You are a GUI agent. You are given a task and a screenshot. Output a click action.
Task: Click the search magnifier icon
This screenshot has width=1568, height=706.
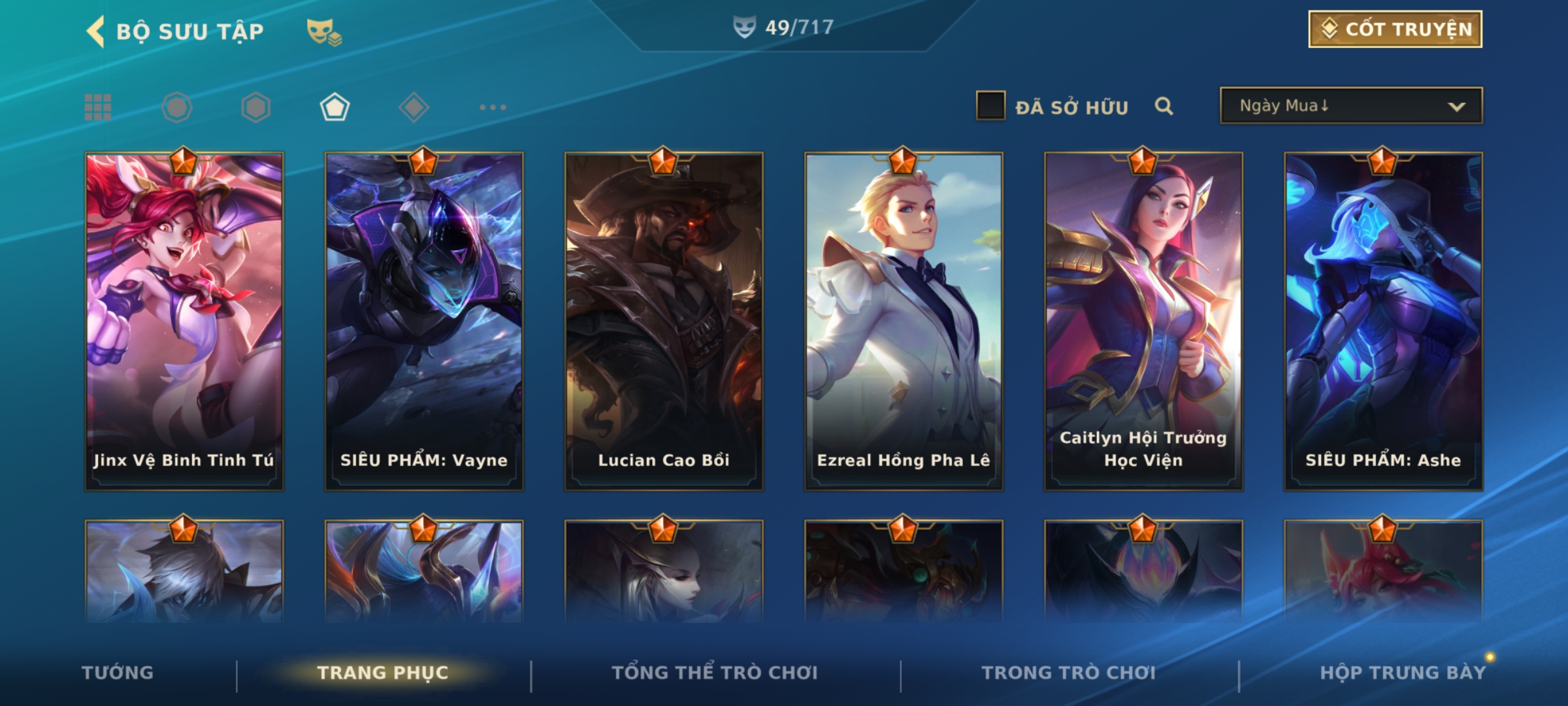point(1164,106)
